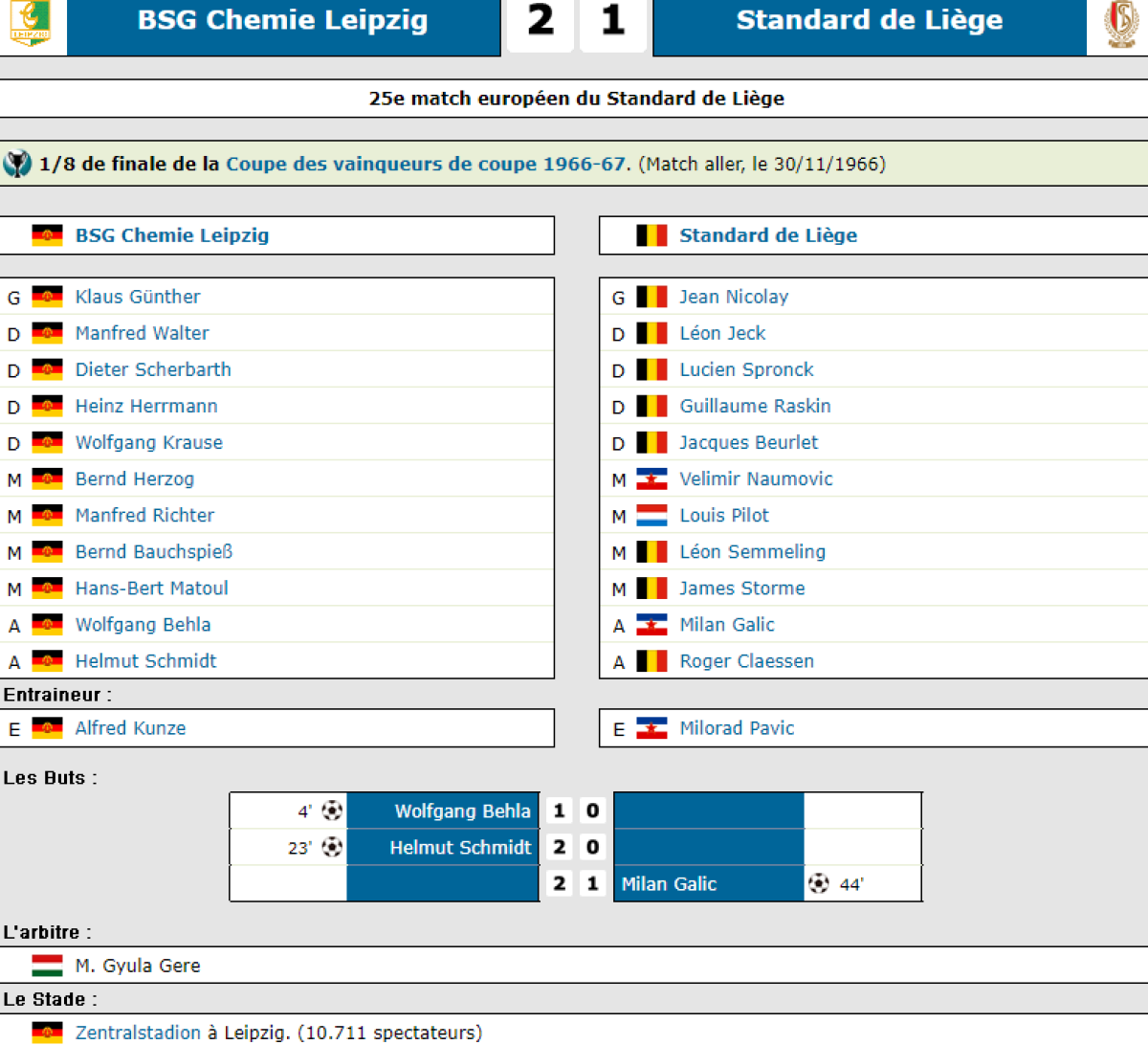Open coach Alfred Kunze's page
Screen dimensions: 1148x1045
[x=130, y=728]
